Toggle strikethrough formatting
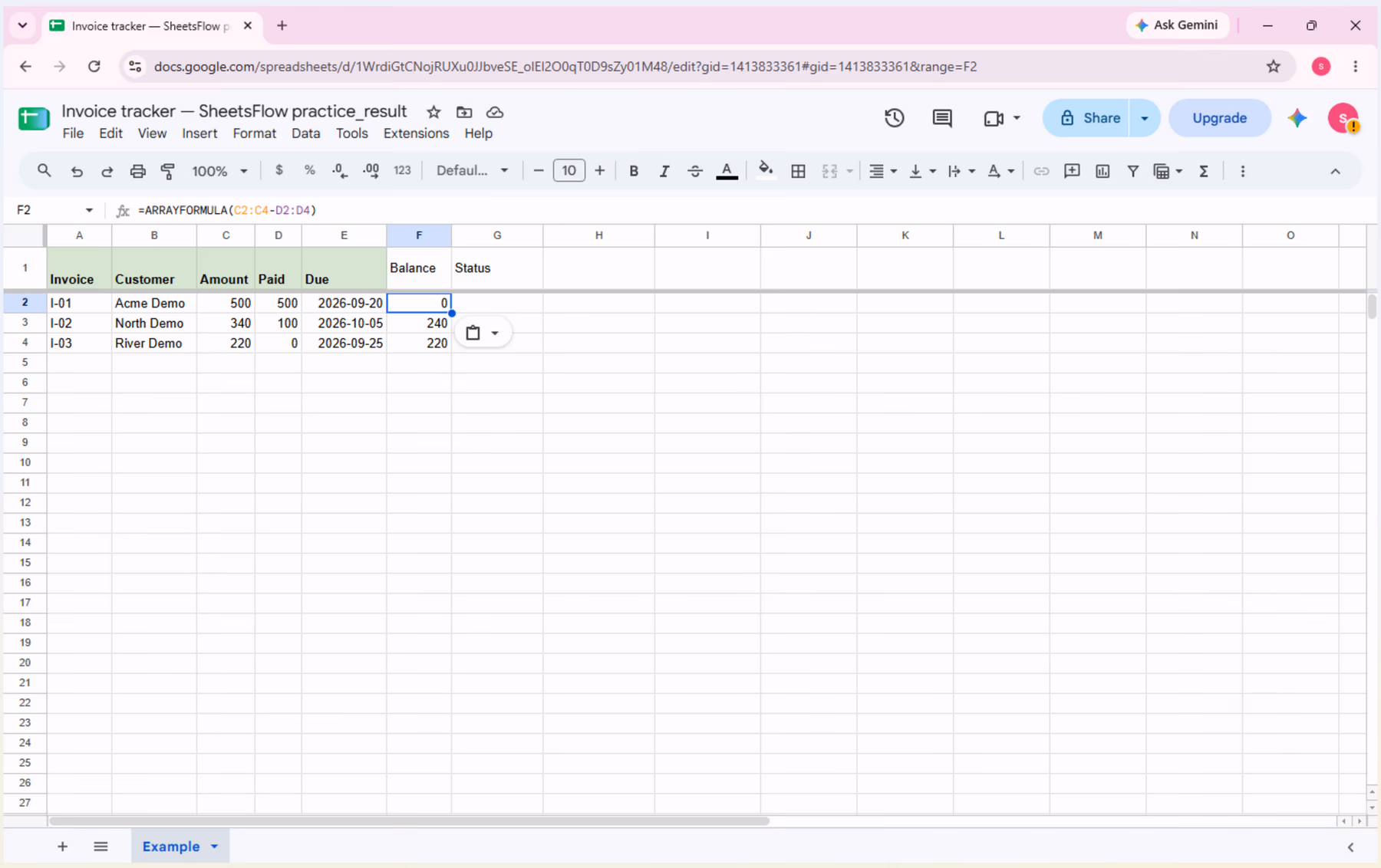Viewport: 1381px width, 868px height. (695, 171)
